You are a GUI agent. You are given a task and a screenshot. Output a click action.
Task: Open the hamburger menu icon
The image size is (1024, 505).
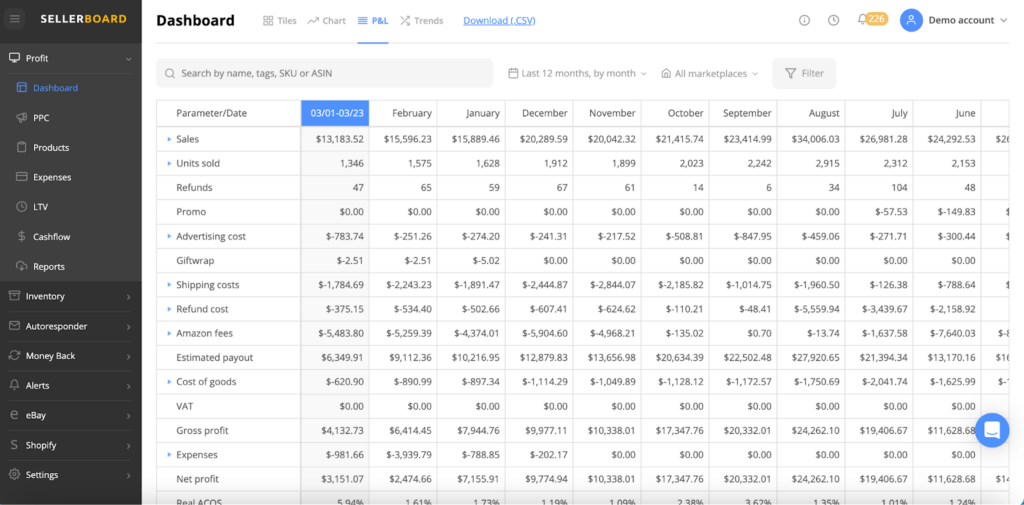pos(15,20)
